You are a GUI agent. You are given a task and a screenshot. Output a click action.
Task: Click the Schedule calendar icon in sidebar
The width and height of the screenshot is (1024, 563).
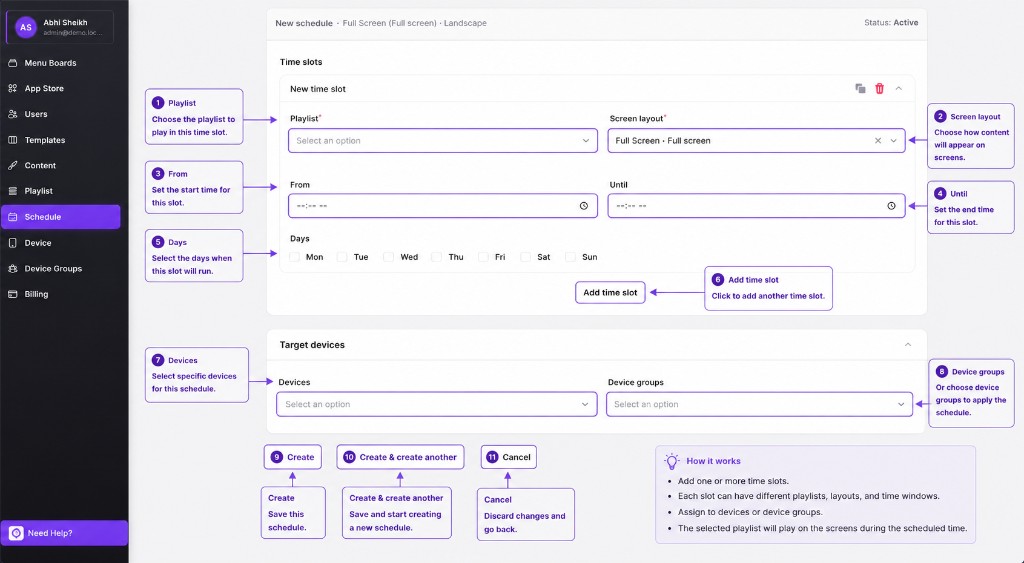tap(12, 217)
